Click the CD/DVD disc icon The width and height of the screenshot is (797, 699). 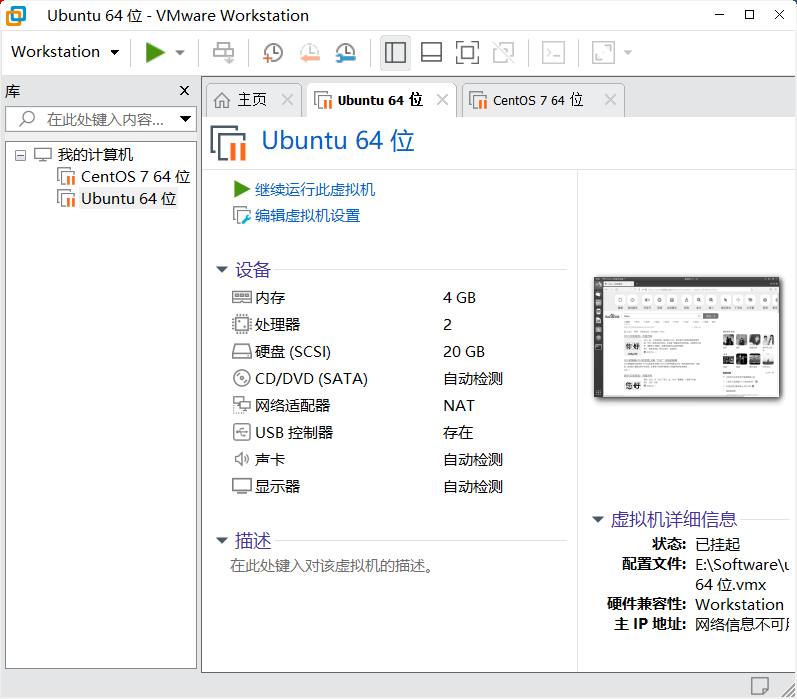pos(241,378)
